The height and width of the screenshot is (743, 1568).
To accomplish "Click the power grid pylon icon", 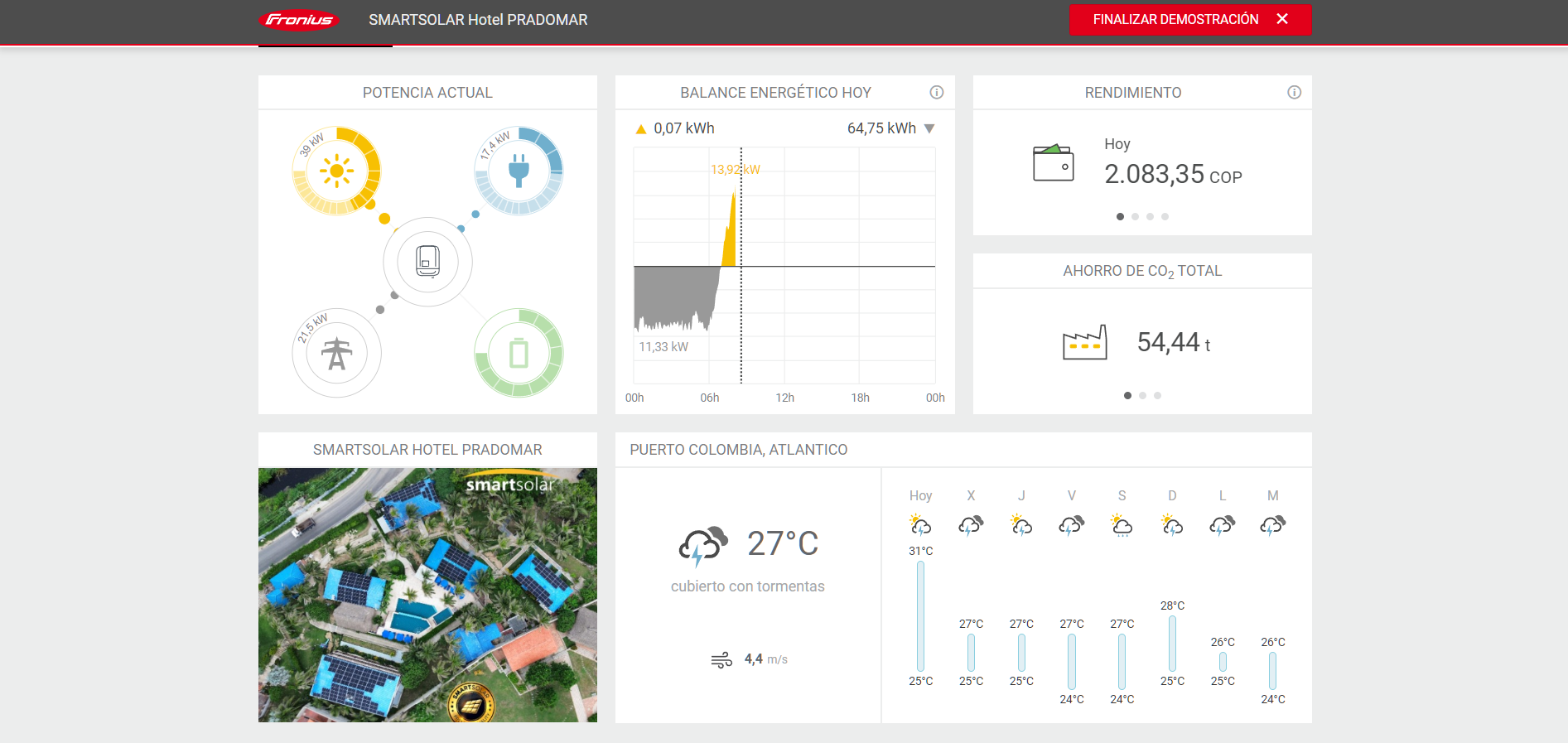I will (x=336, y=354).
